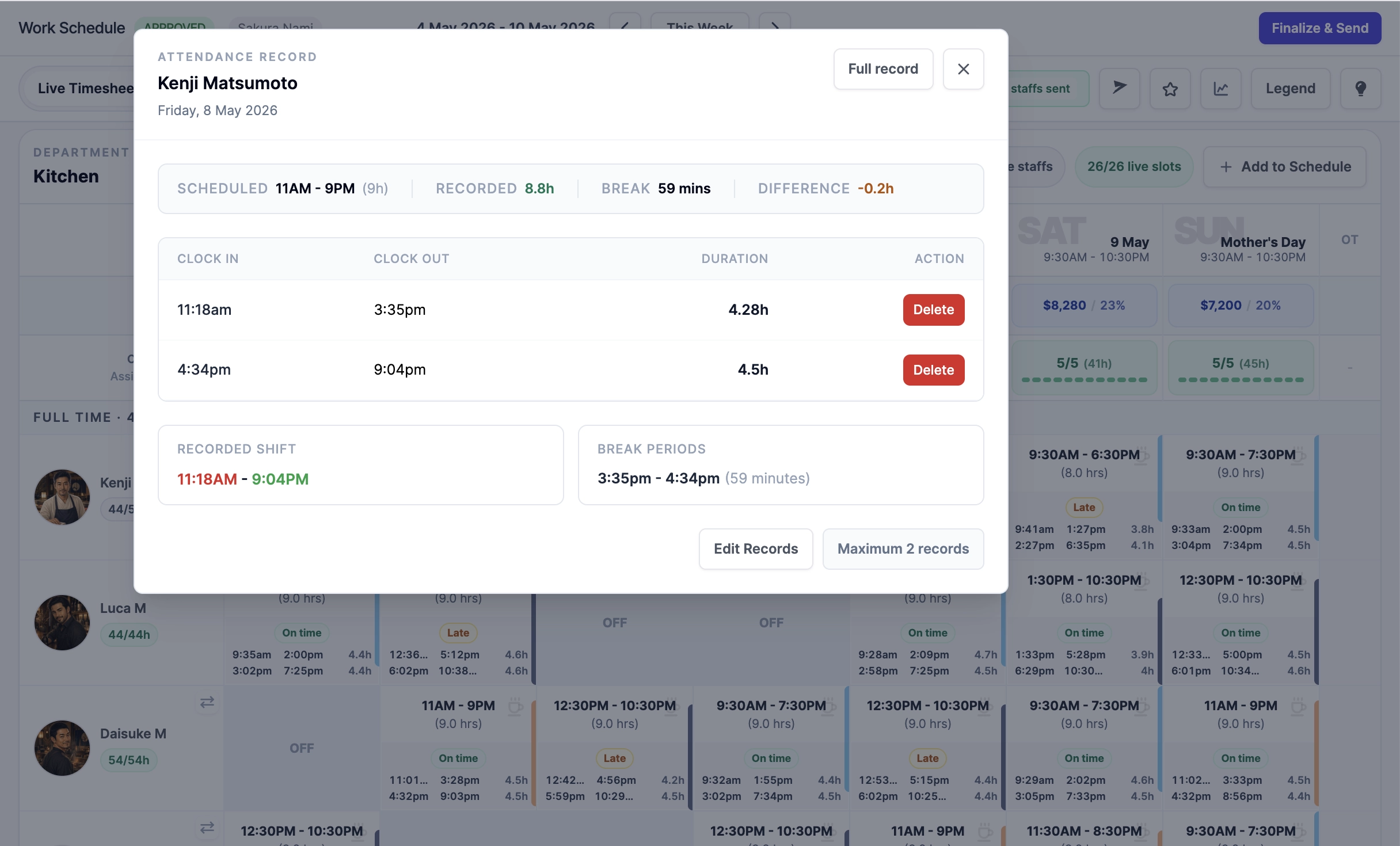Click Finalize & Send button

click(x=1319, y=28)
